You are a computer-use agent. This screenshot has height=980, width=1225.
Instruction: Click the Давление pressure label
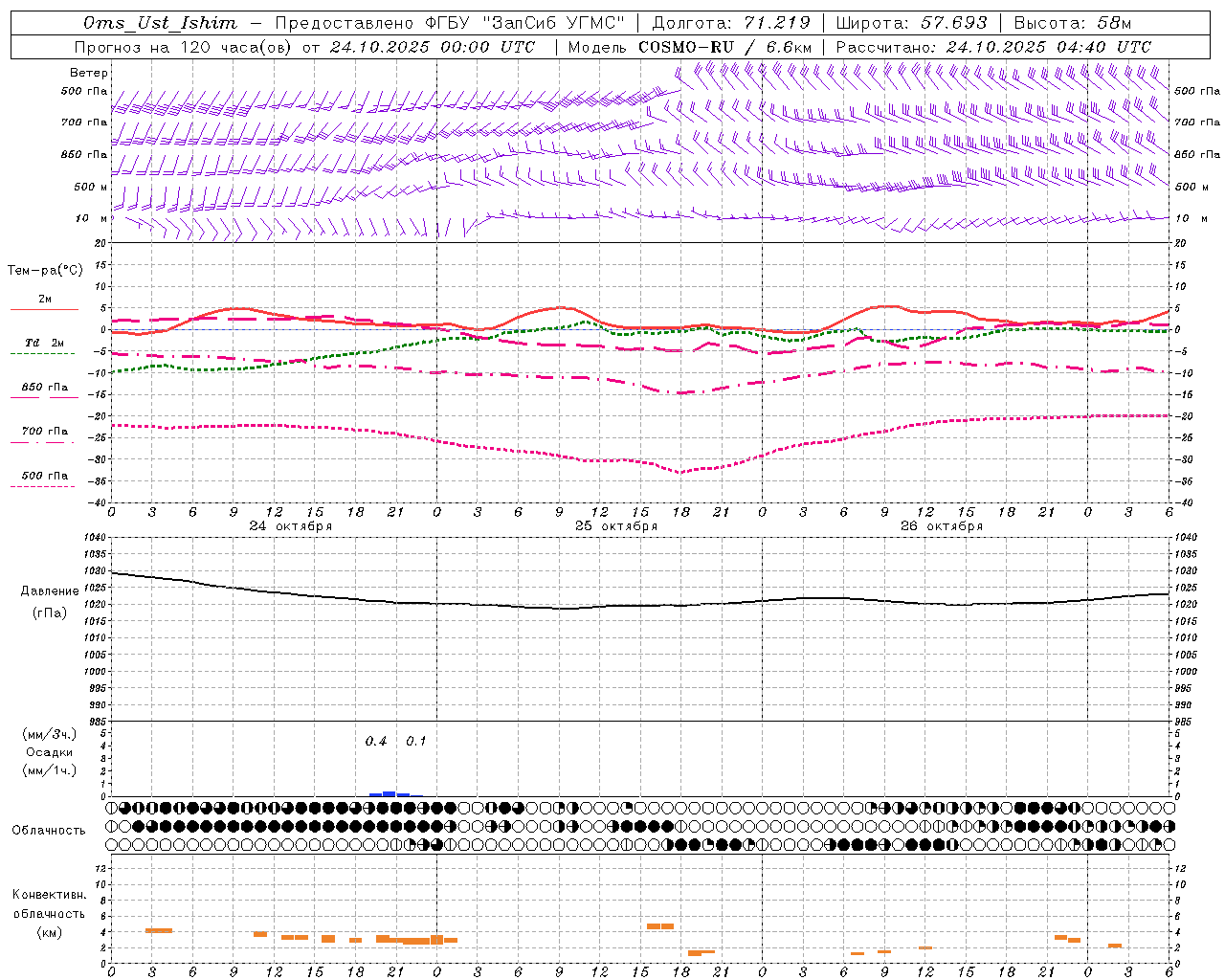click(x=50, y=591)
